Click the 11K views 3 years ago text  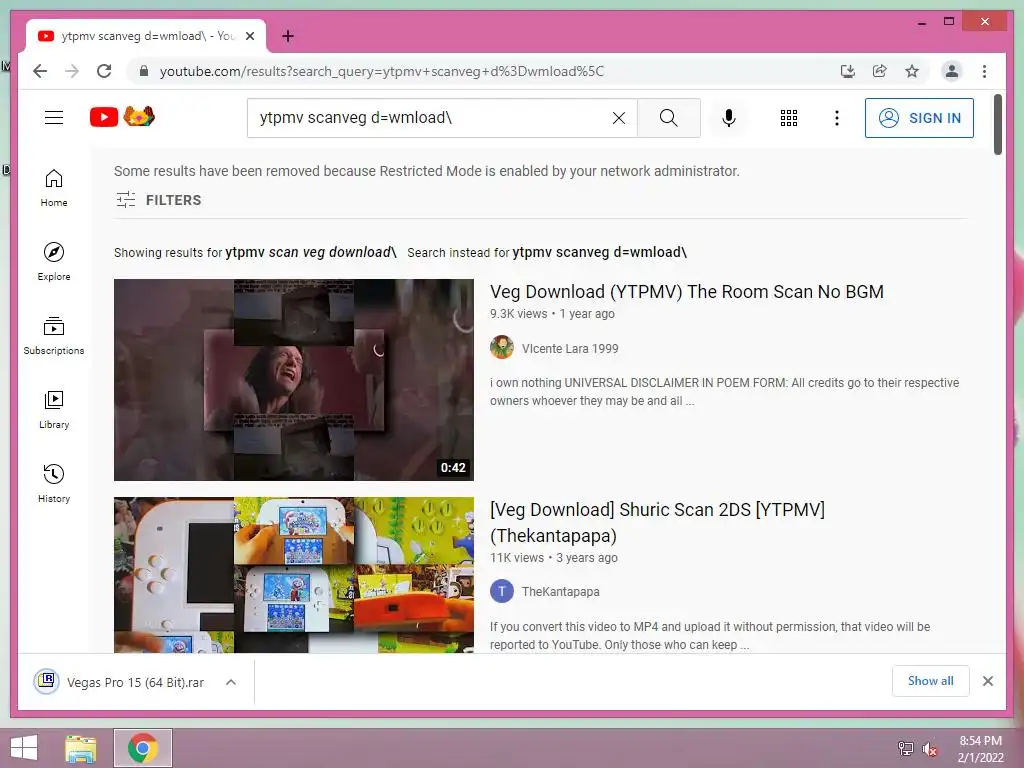[x=553, y=558]
